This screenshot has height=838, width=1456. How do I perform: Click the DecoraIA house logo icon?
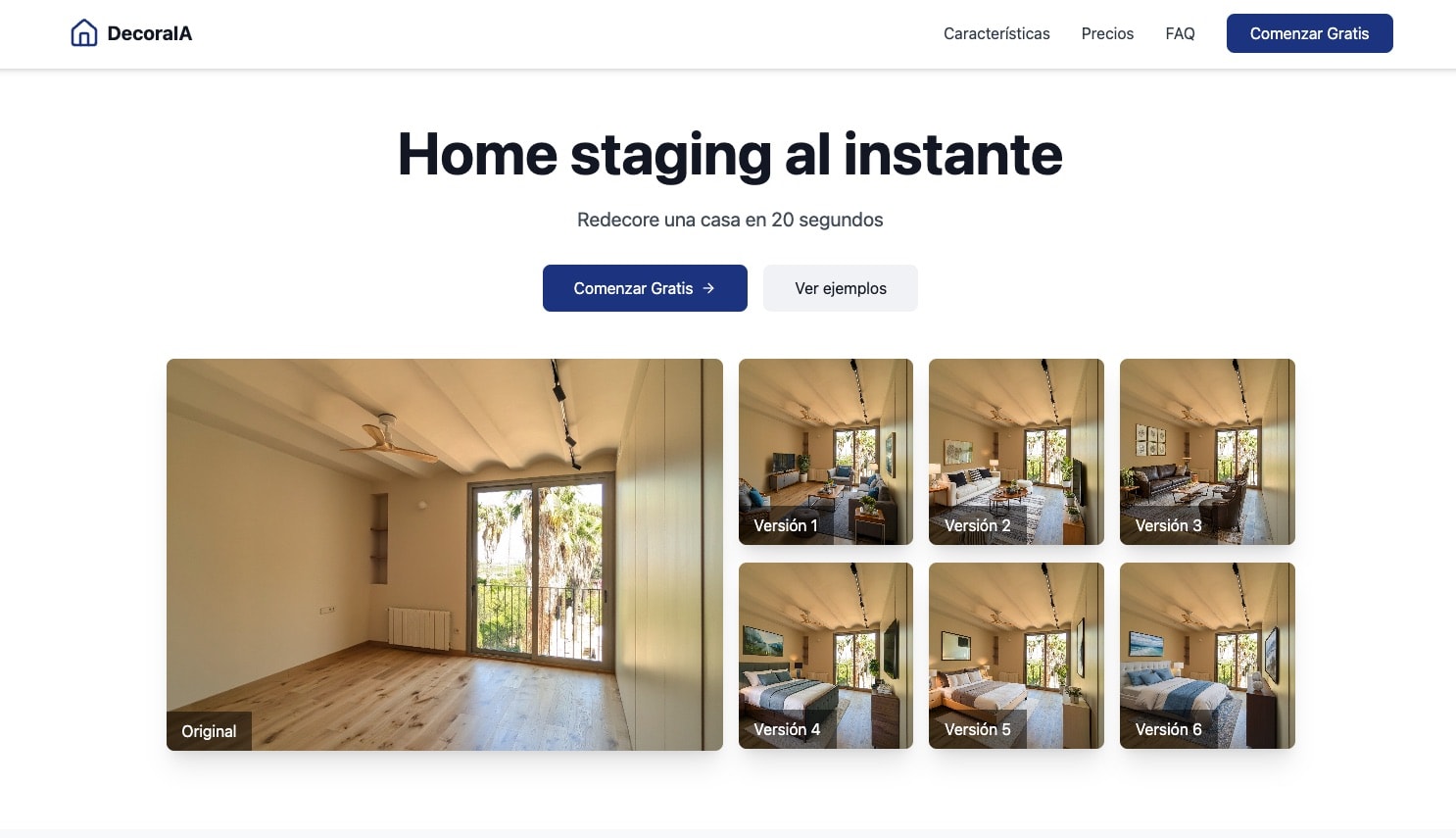(84, 33)
